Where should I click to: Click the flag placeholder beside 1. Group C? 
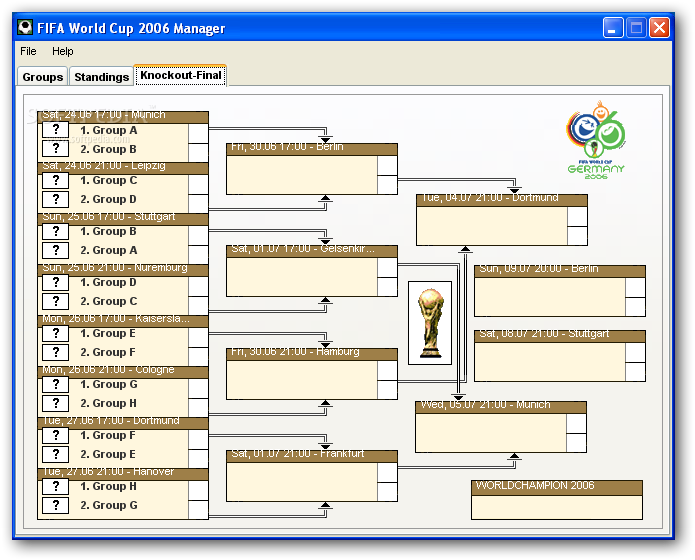(x=55, y=180)
